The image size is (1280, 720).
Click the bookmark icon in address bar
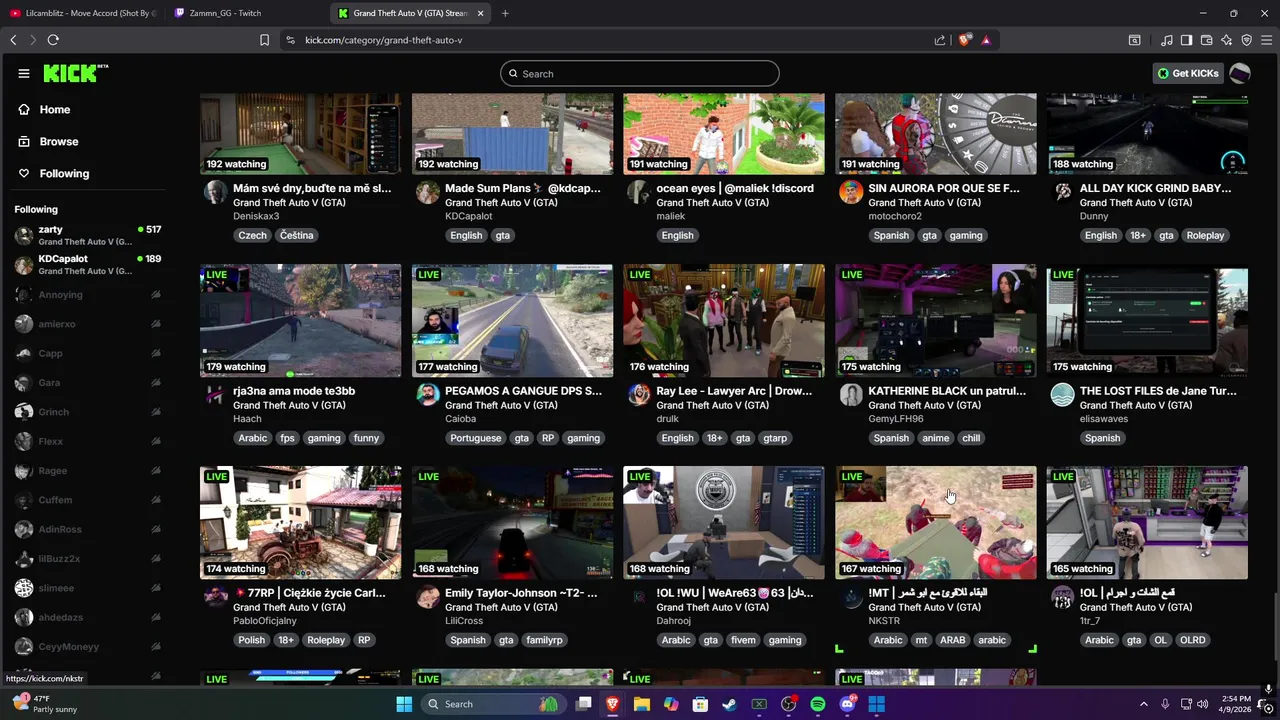264,40
